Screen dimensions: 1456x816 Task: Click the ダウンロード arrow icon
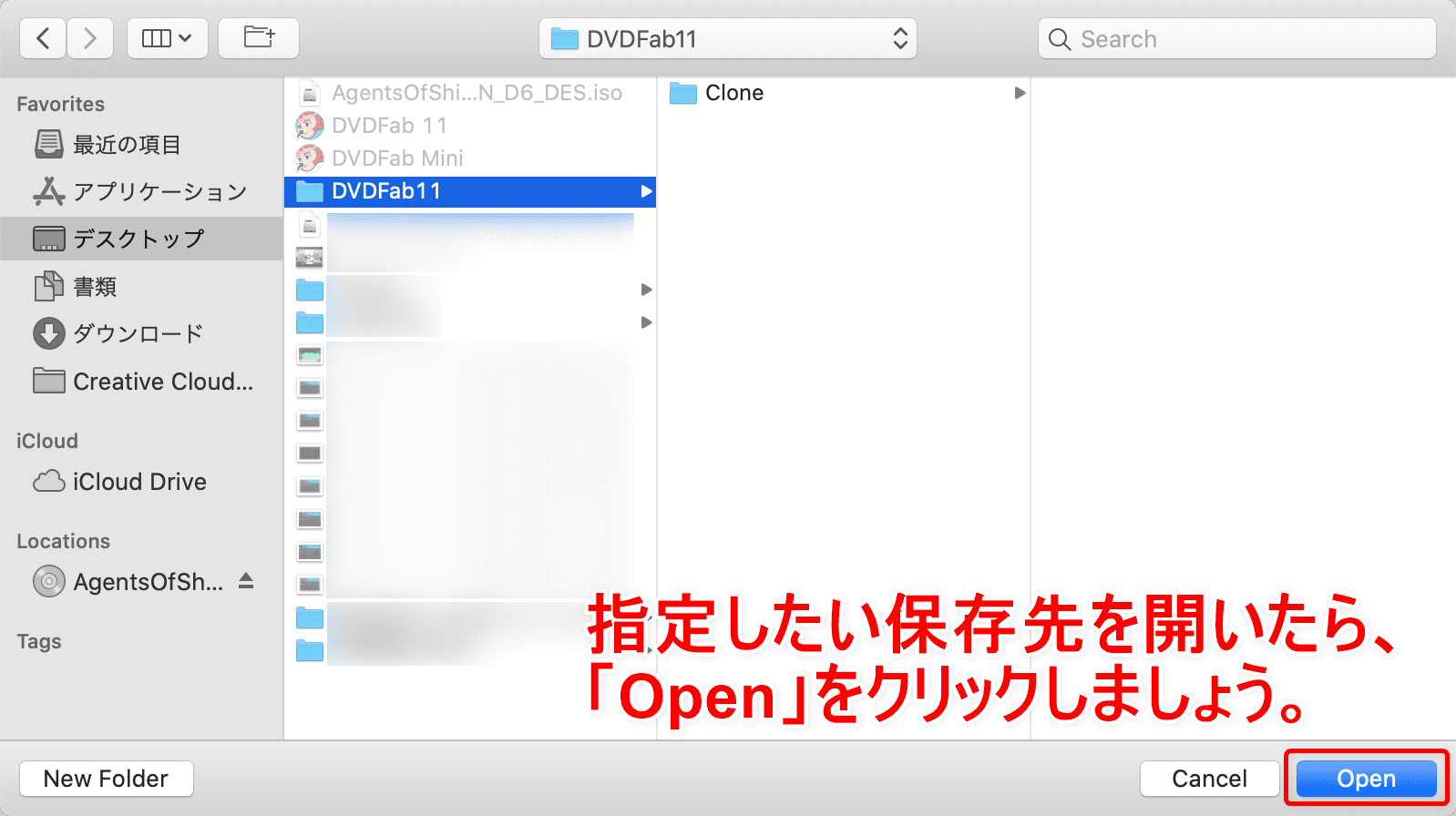(x=48, y=333)
